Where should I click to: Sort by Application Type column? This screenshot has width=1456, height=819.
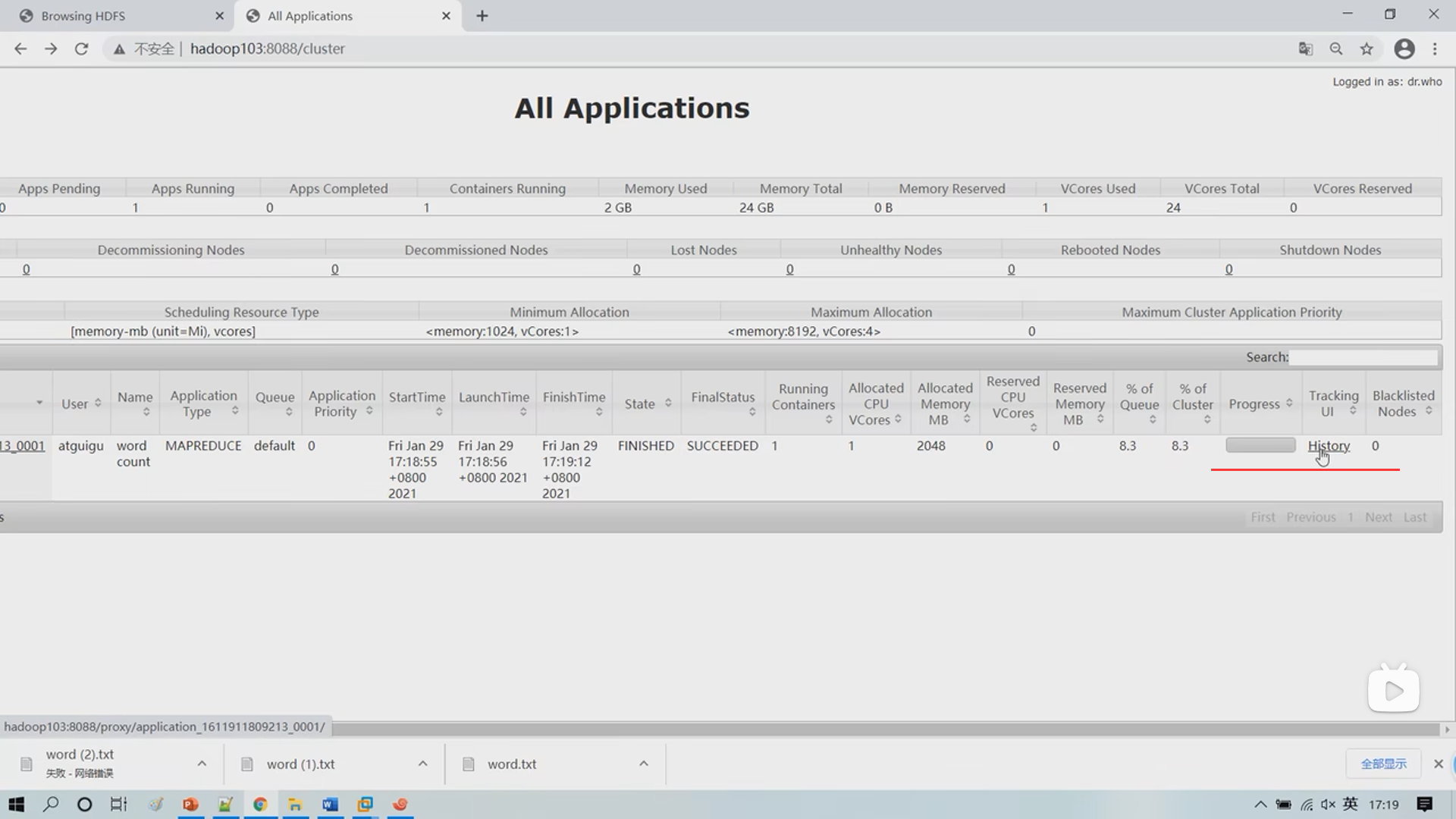(x=203, y=403)
